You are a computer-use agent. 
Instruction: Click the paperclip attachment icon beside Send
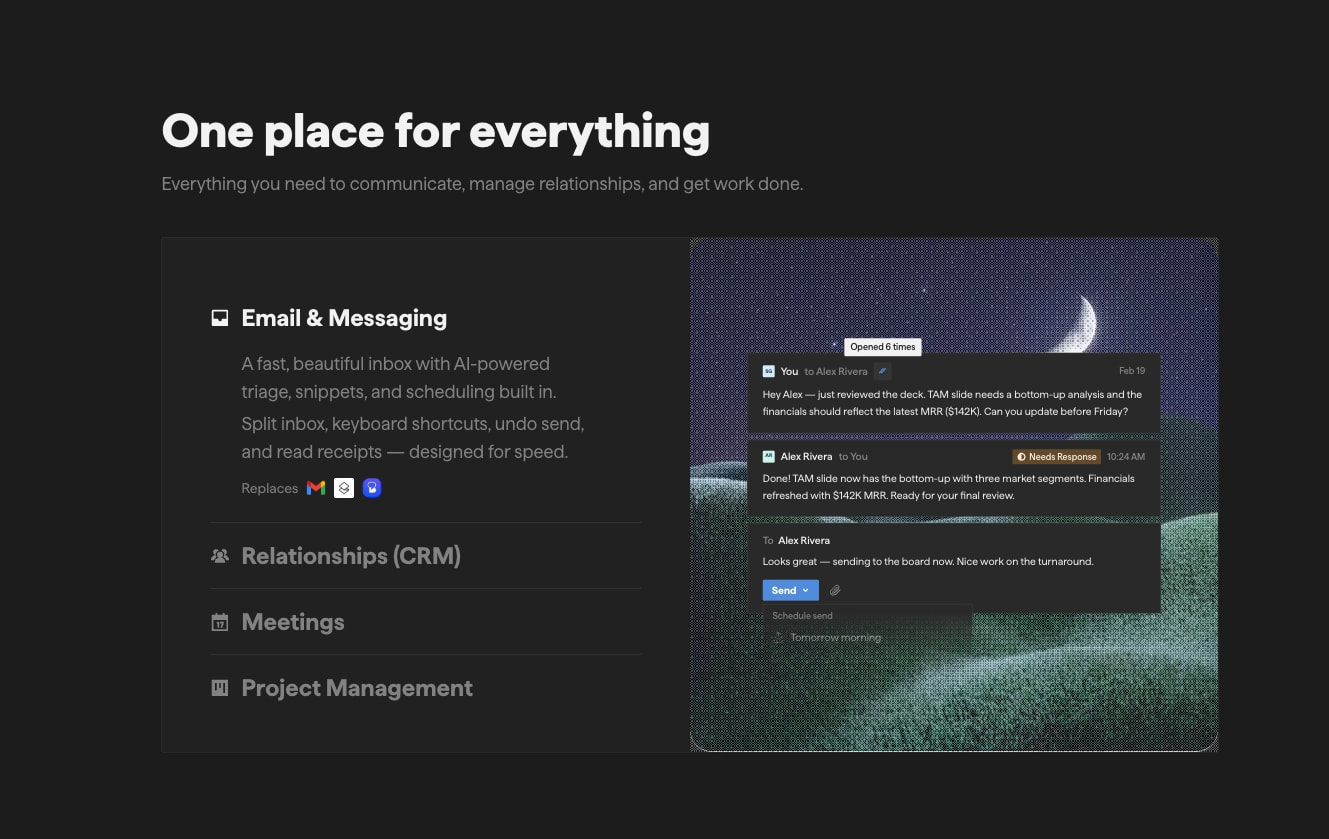[x=835, y=591]
